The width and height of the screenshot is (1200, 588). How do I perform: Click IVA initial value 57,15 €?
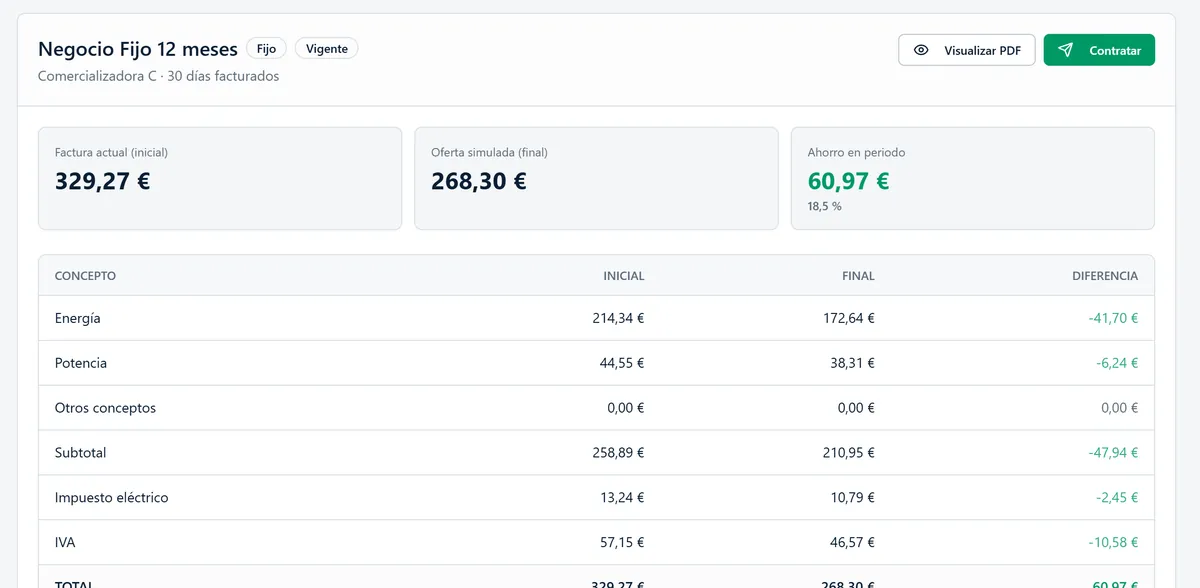click(x=622, y=543)
